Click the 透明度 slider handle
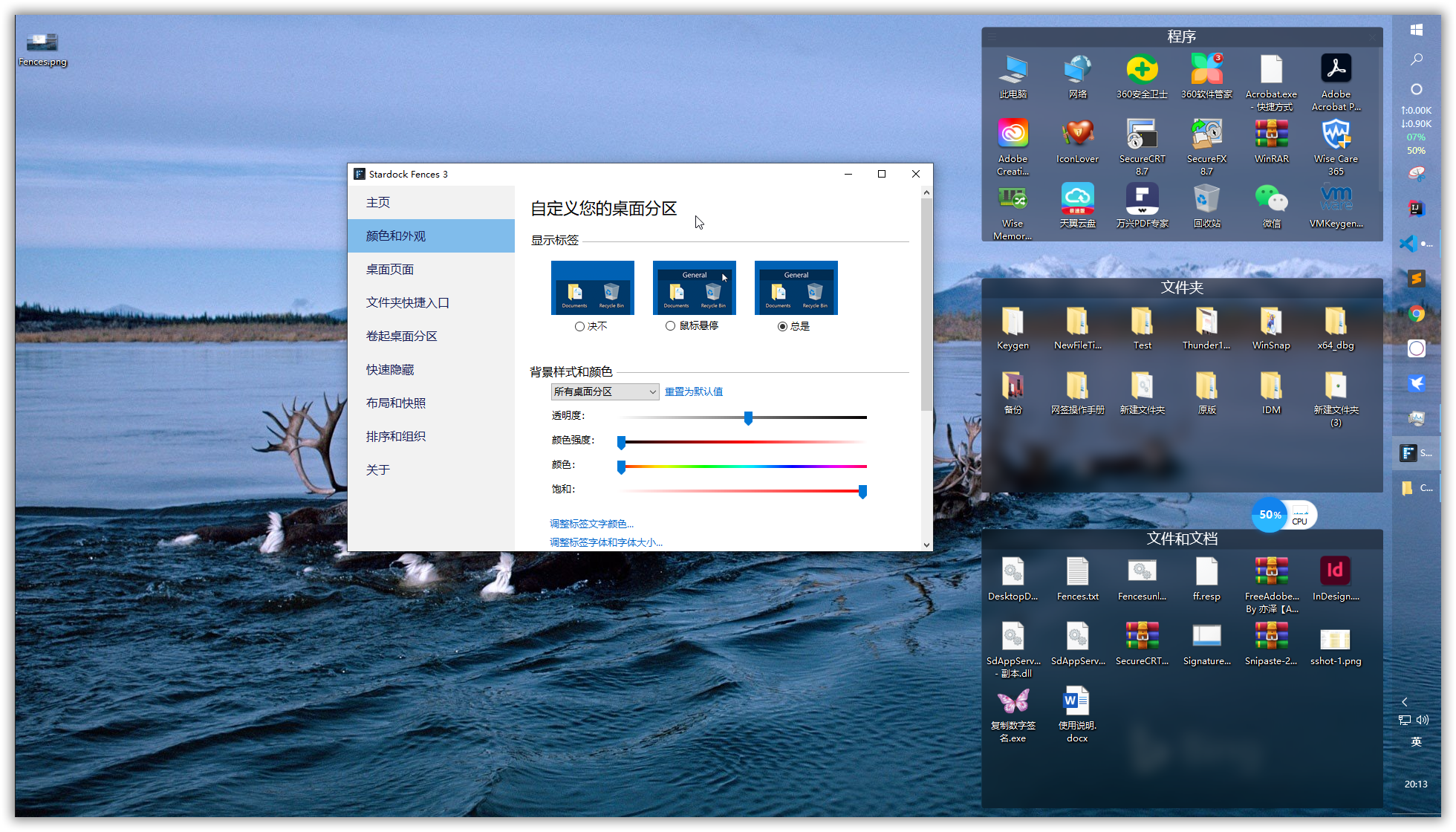 pos(748,418)
